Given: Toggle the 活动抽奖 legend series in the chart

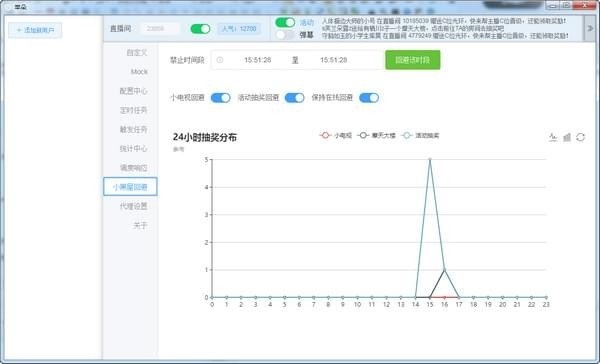Looking at the screenshot, I should 420,135.
